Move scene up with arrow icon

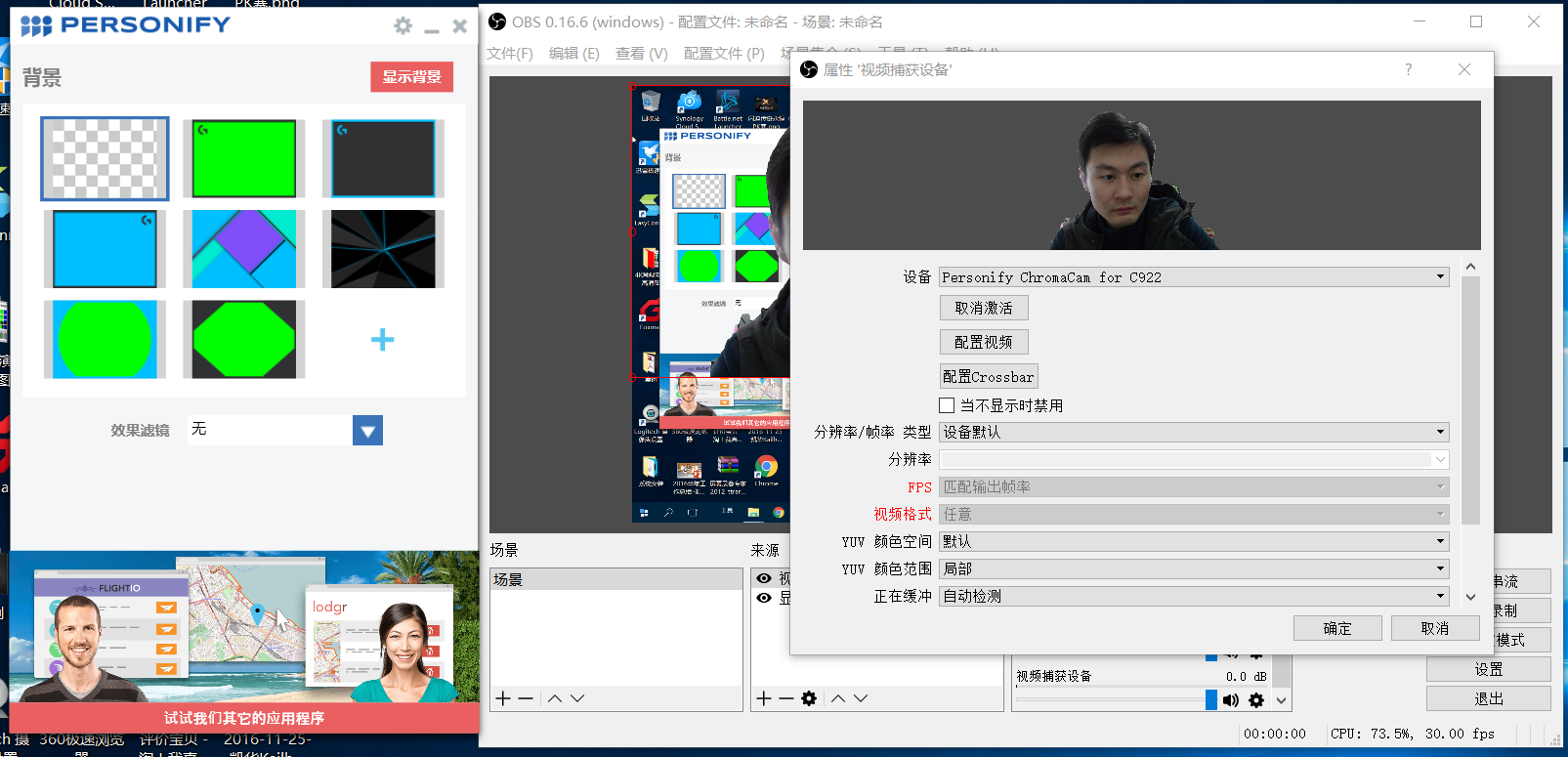(555, 698)
